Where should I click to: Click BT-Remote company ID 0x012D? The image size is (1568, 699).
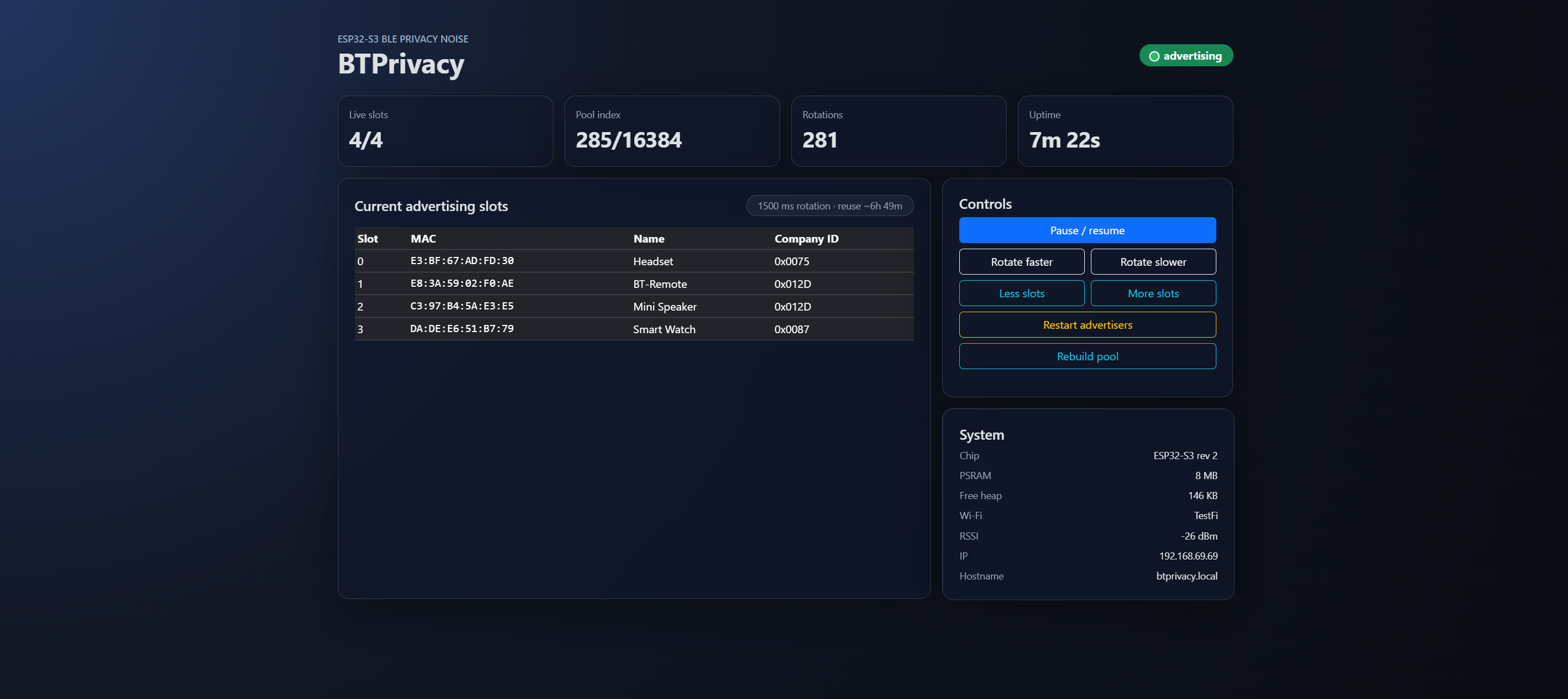tap(792, 284)
